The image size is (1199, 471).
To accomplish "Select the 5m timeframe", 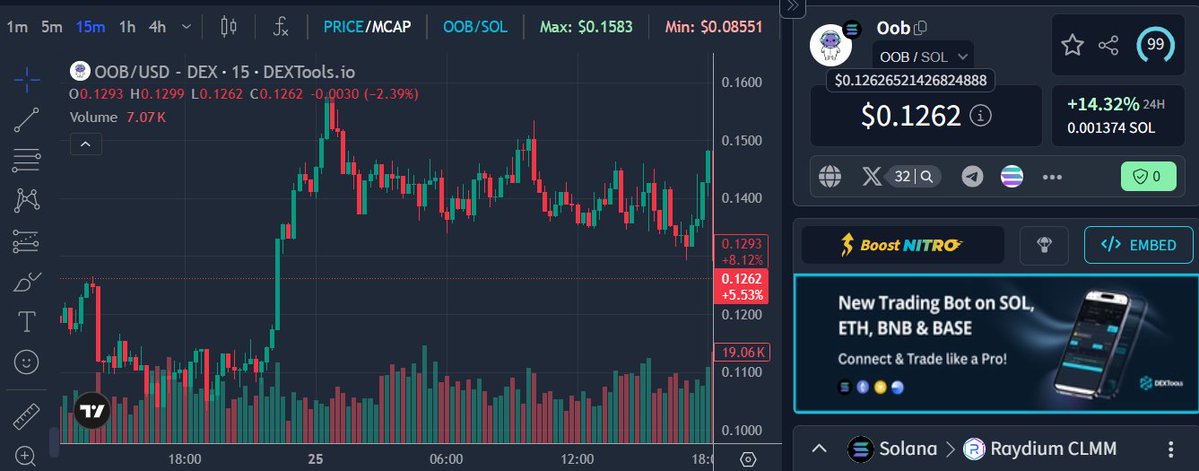I will point(52,28).
